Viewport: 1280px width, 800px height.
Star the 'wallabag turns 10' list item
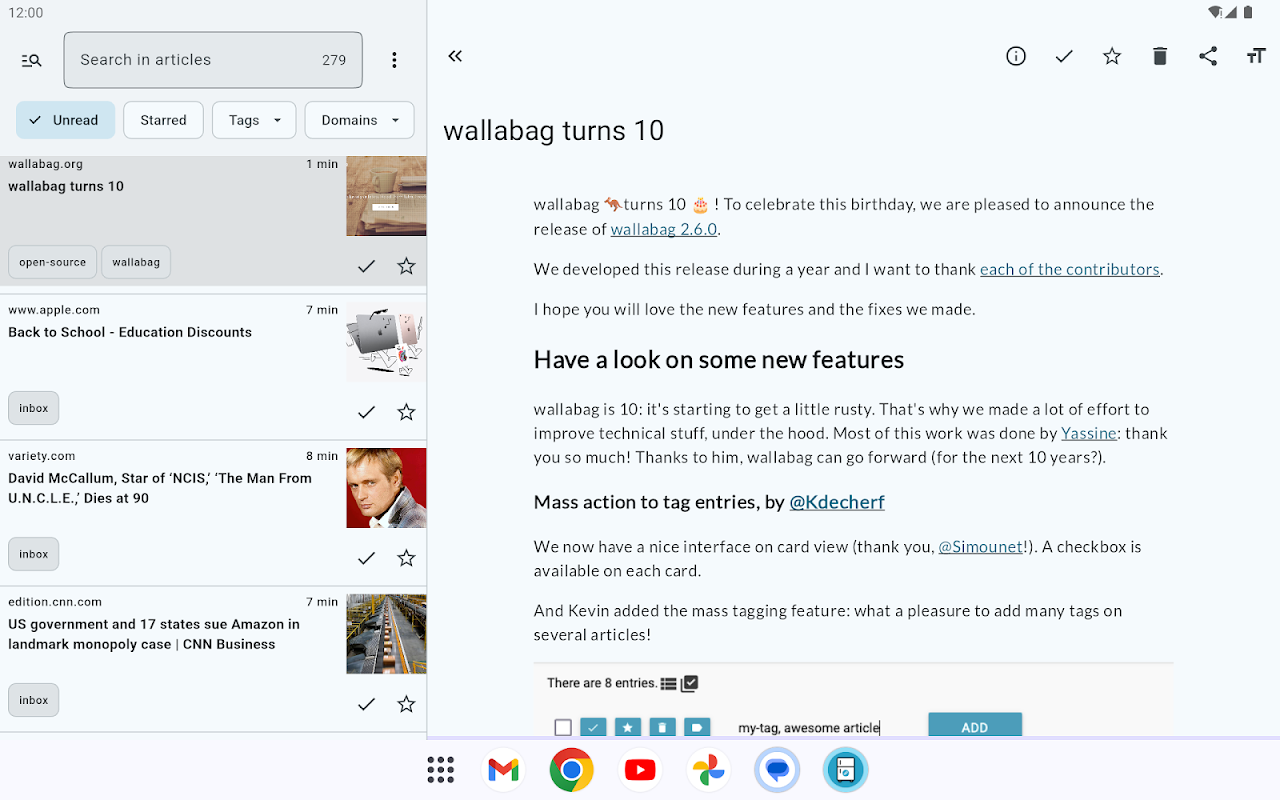[406, 266]
